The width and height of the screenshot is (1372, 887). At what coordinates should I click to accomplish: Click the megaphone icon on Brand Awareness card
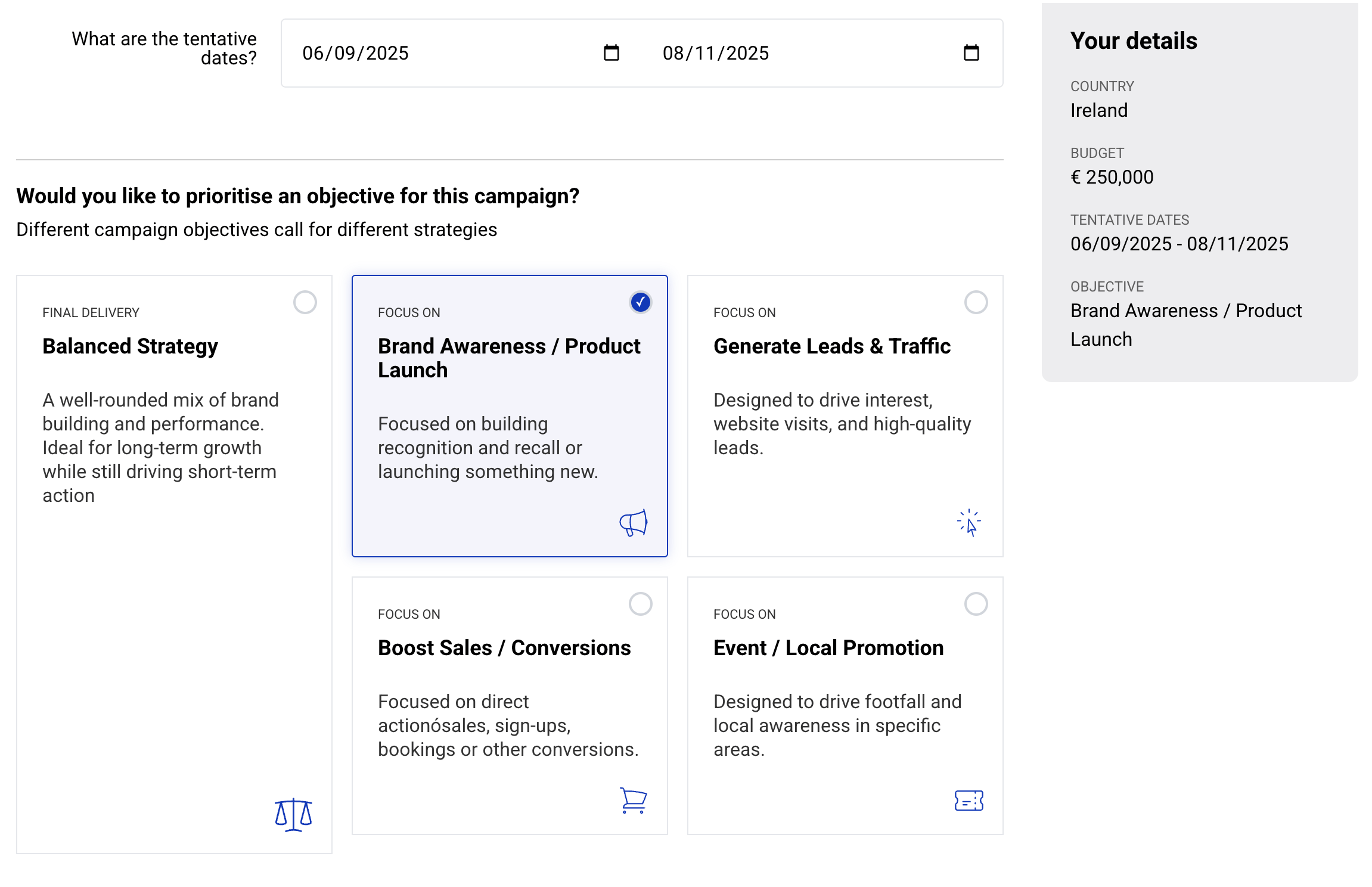(x=633, y=523)
